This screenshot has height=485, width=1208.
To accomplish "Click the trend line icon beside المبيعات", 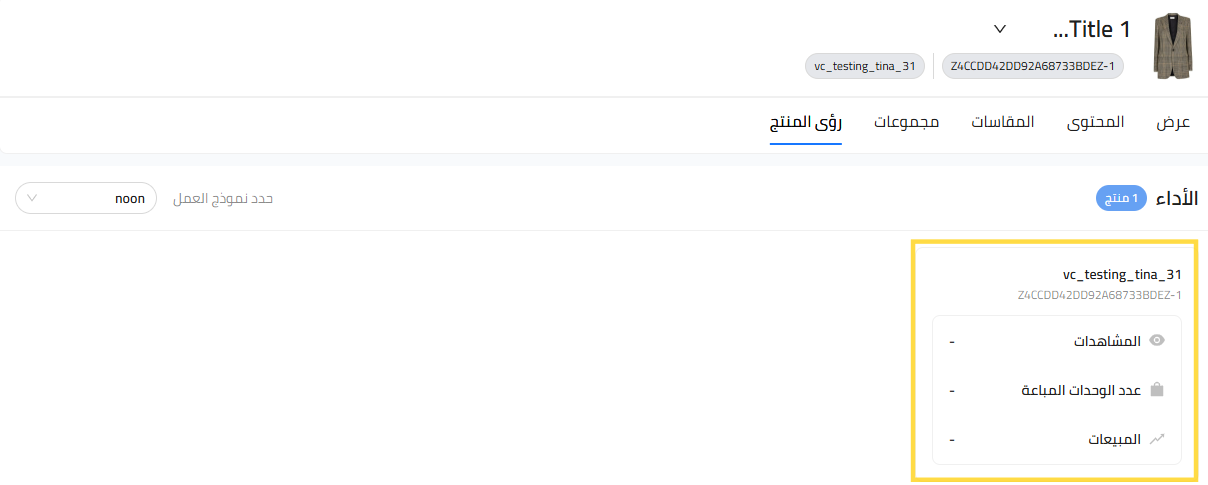I will coord(1157,439).
